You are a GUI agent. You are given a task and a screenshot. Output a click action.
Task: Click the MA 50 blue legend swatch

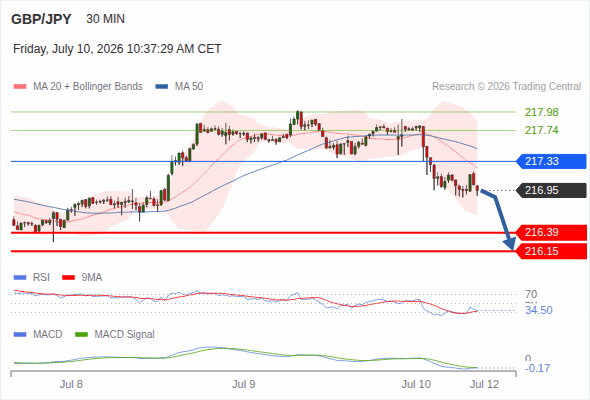pos(162,87)
